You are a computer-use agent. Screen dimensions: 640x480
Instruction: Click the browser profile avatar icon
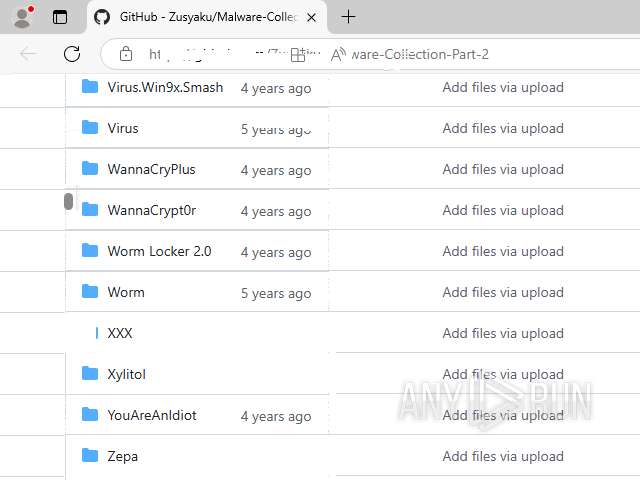[x=23, y=17]
